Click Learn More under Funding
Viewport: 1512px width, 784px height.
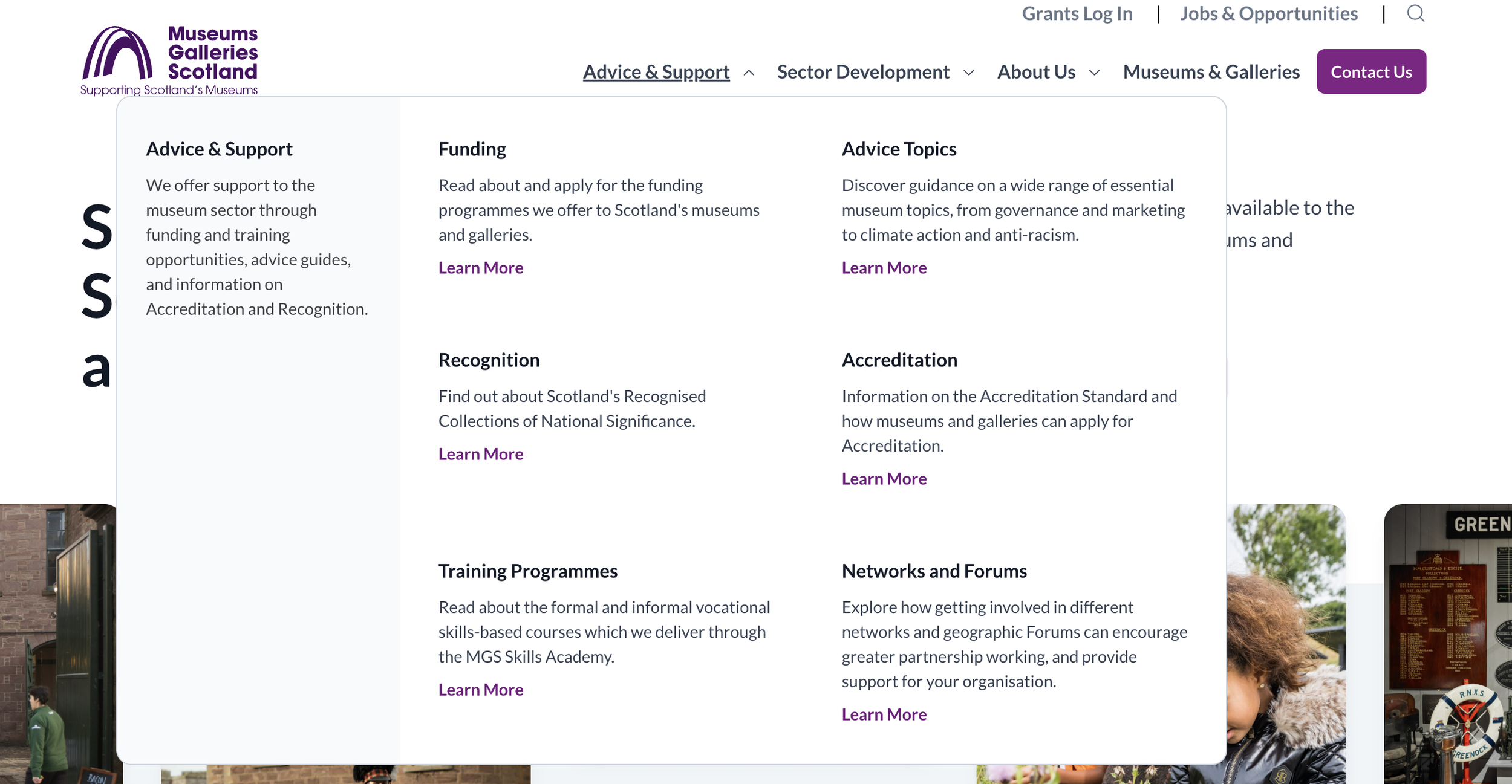pyautogui.click(x=481, y=268)
